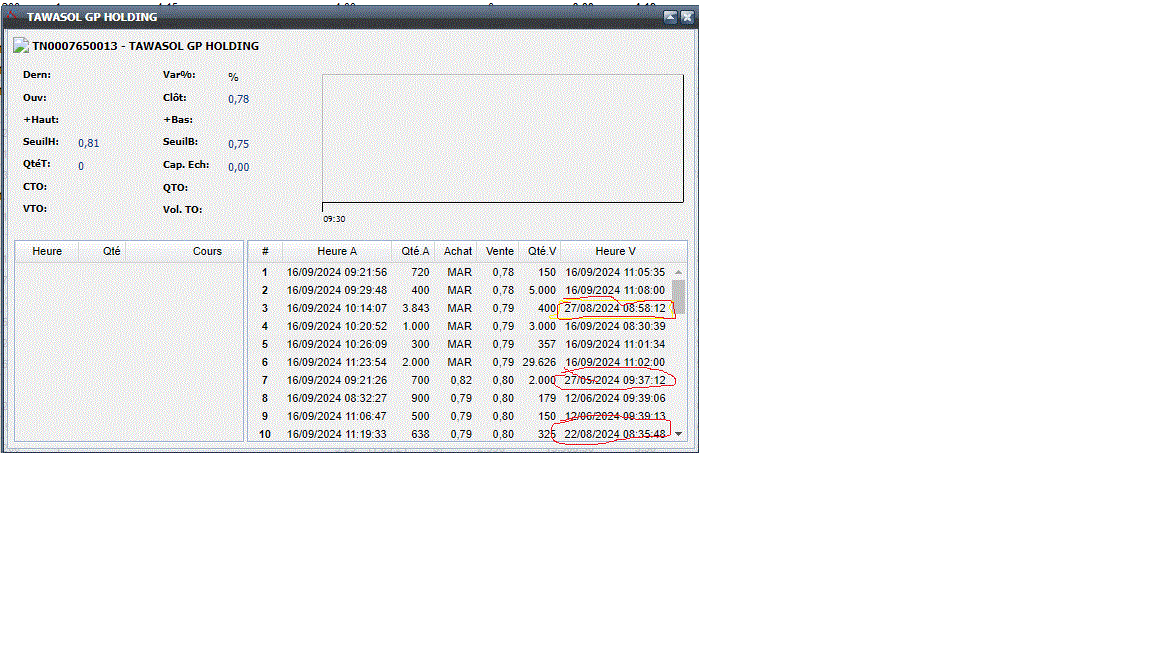
Task: Click the Heure column header in trades table
Action: 47,251
